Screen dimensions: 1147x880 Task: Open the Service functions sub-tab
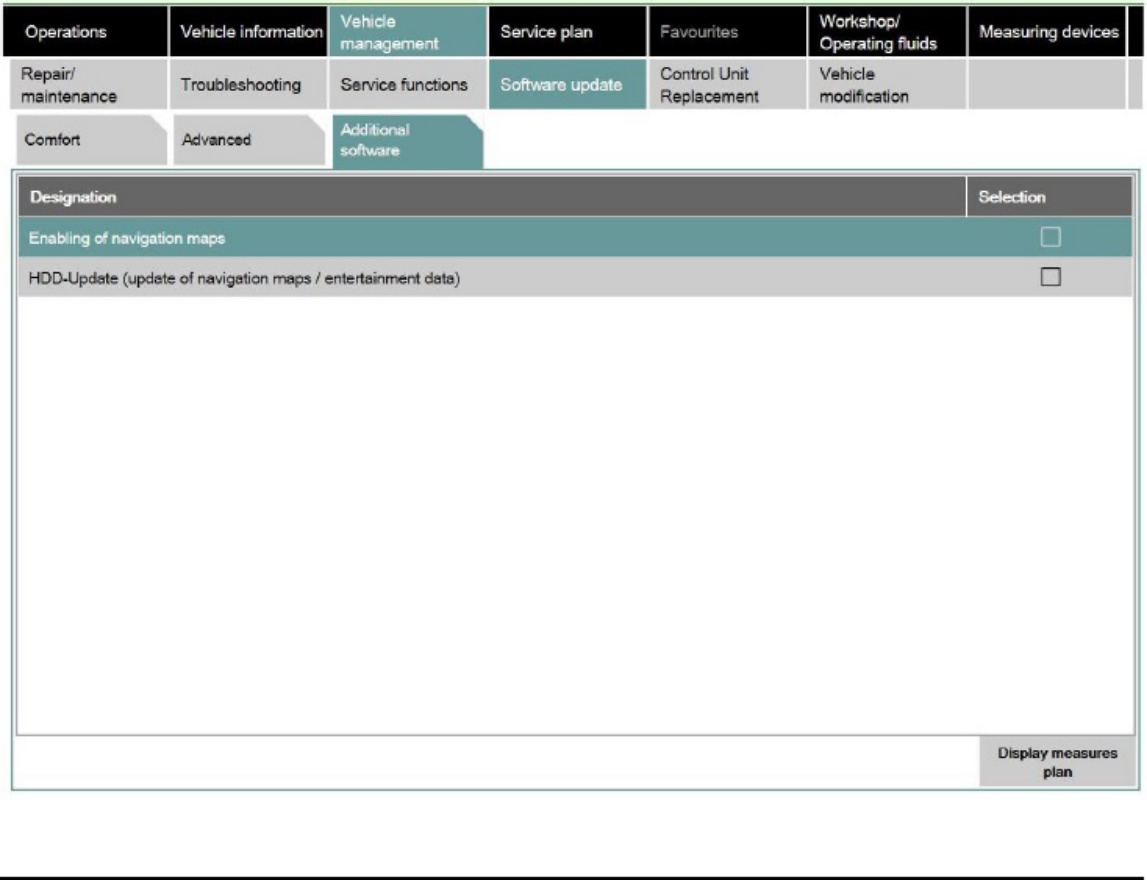pyautogui.click(x=407, y=85)
